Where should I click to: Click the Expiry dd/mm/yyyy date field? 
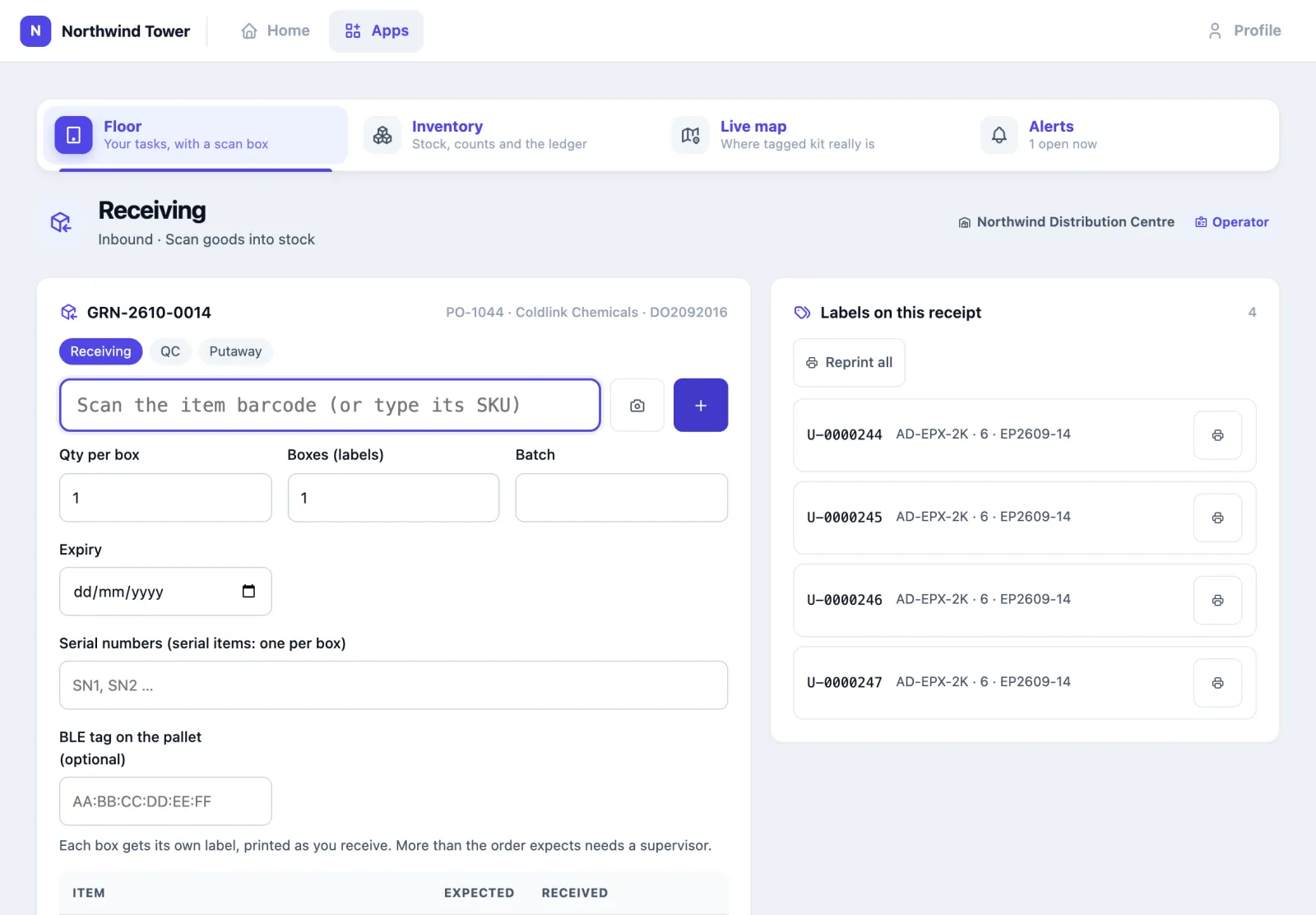[165, 592]
